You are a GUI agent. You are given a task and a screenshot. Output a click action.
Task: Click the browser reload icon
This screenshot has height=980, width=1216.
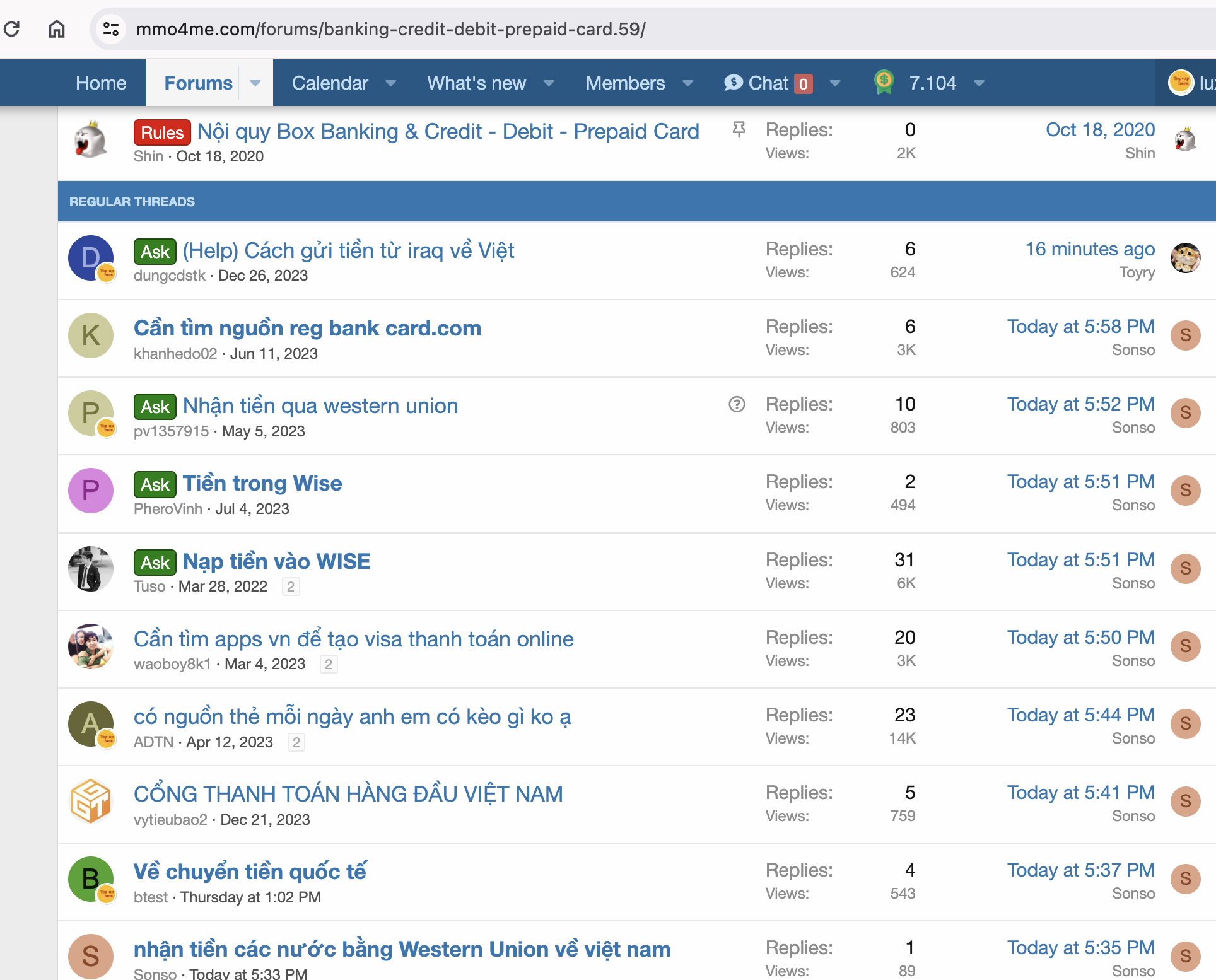pyautogui.click(x=12, y=28)
